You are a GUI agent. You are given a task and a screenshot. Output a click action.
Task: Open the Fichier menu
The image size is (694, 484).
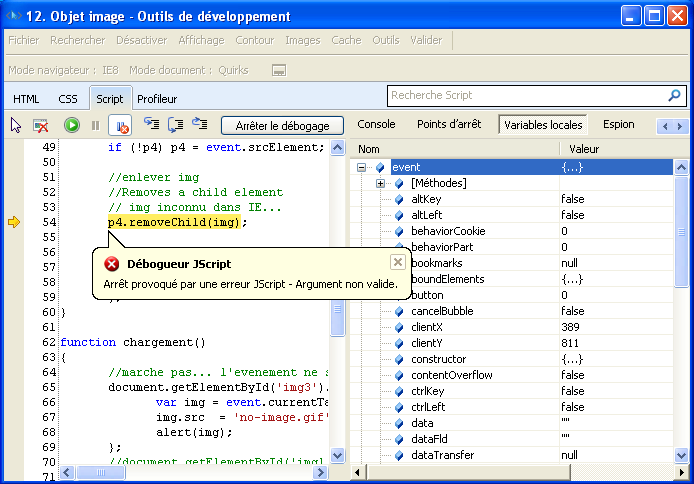[x=23, y=40]
